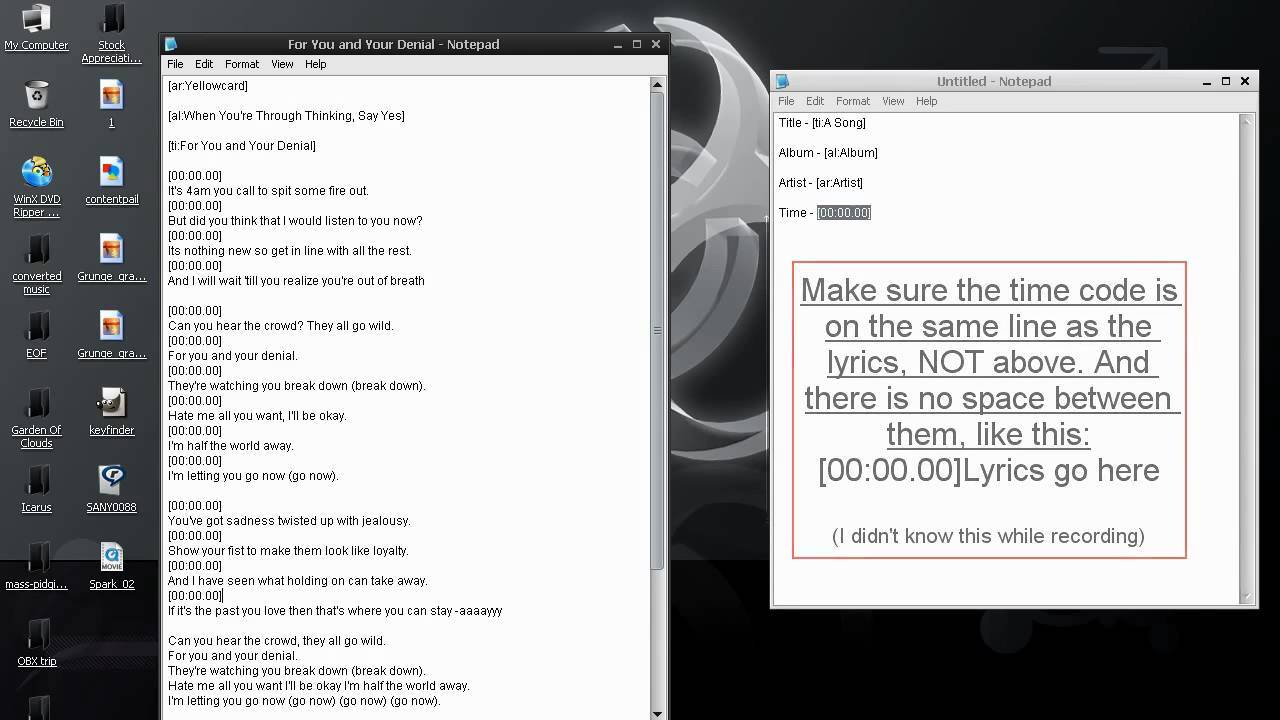
Task: Open the Help menu in Untitled Notepad
Action: click(926, 101)
